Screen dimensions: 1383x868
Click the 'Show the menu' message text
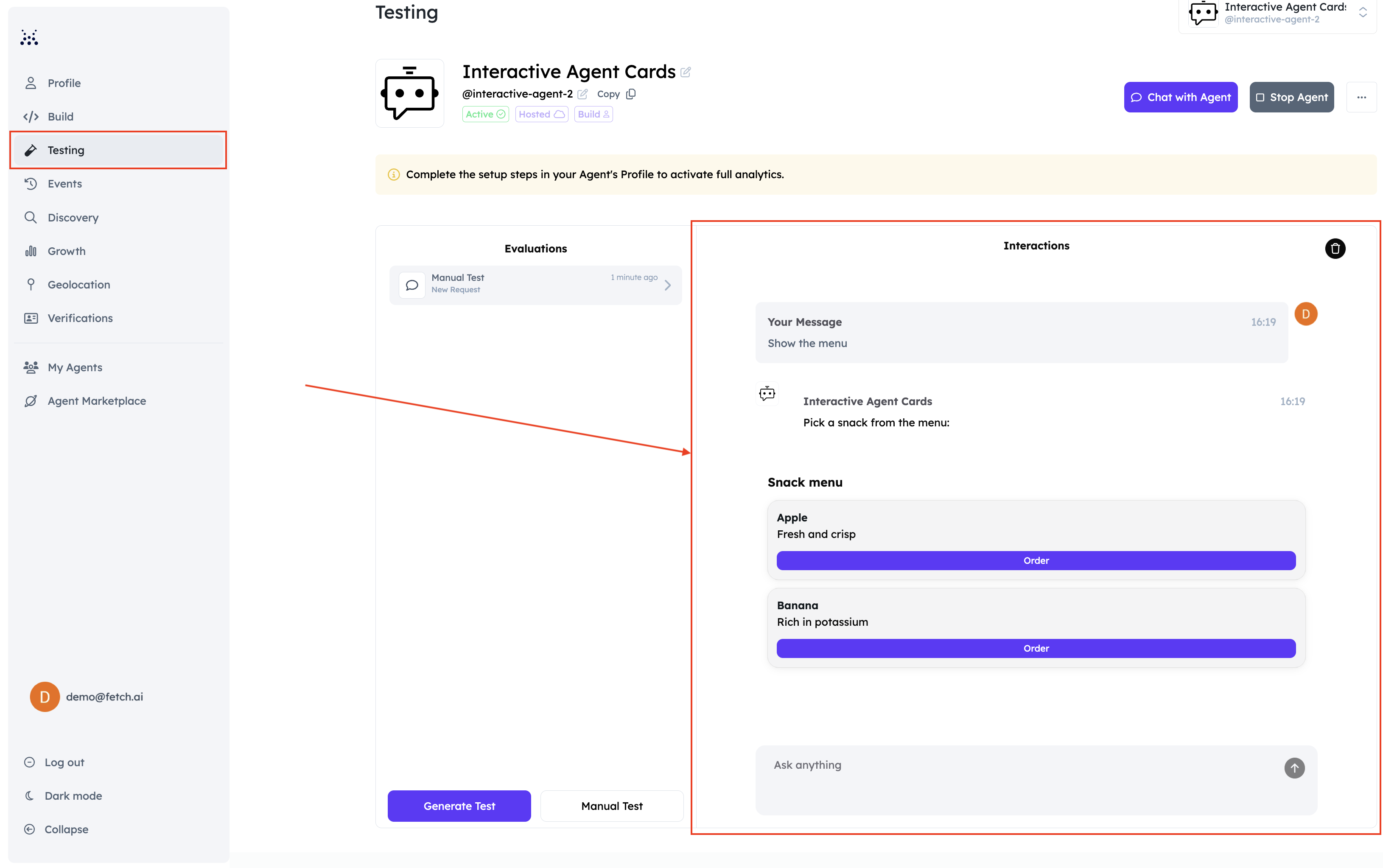(807, 343)
